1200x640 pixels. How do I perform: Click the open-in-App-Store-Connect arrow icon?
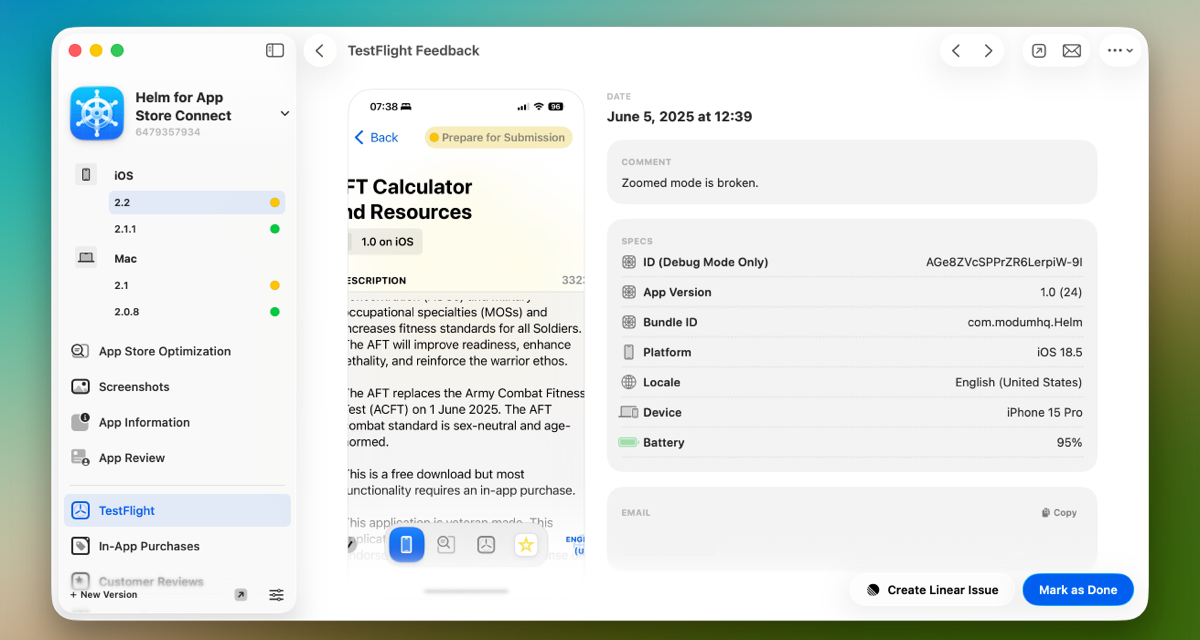tap(1037, 49)
